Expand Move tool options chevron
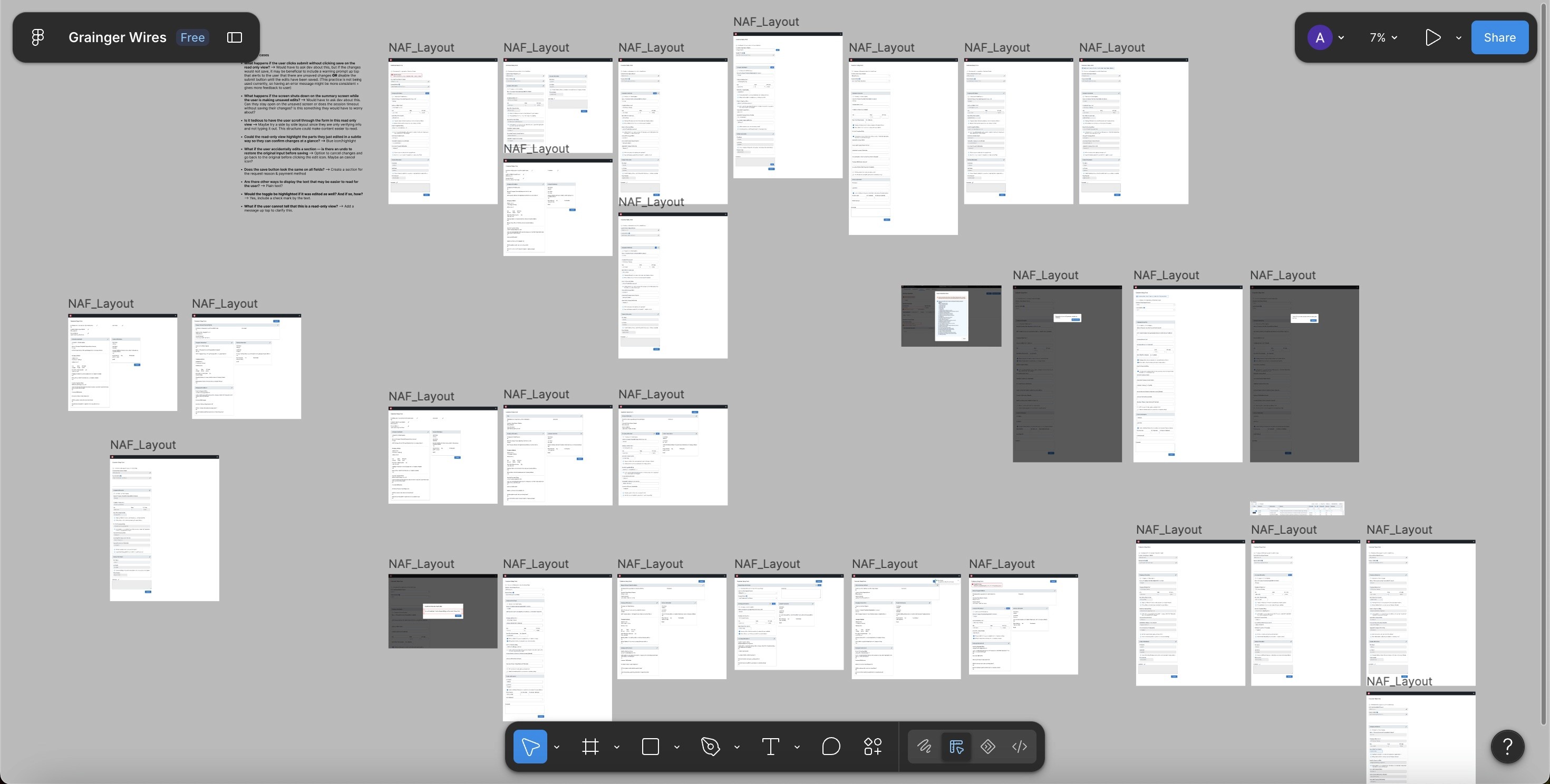 [x=557, y=747]
